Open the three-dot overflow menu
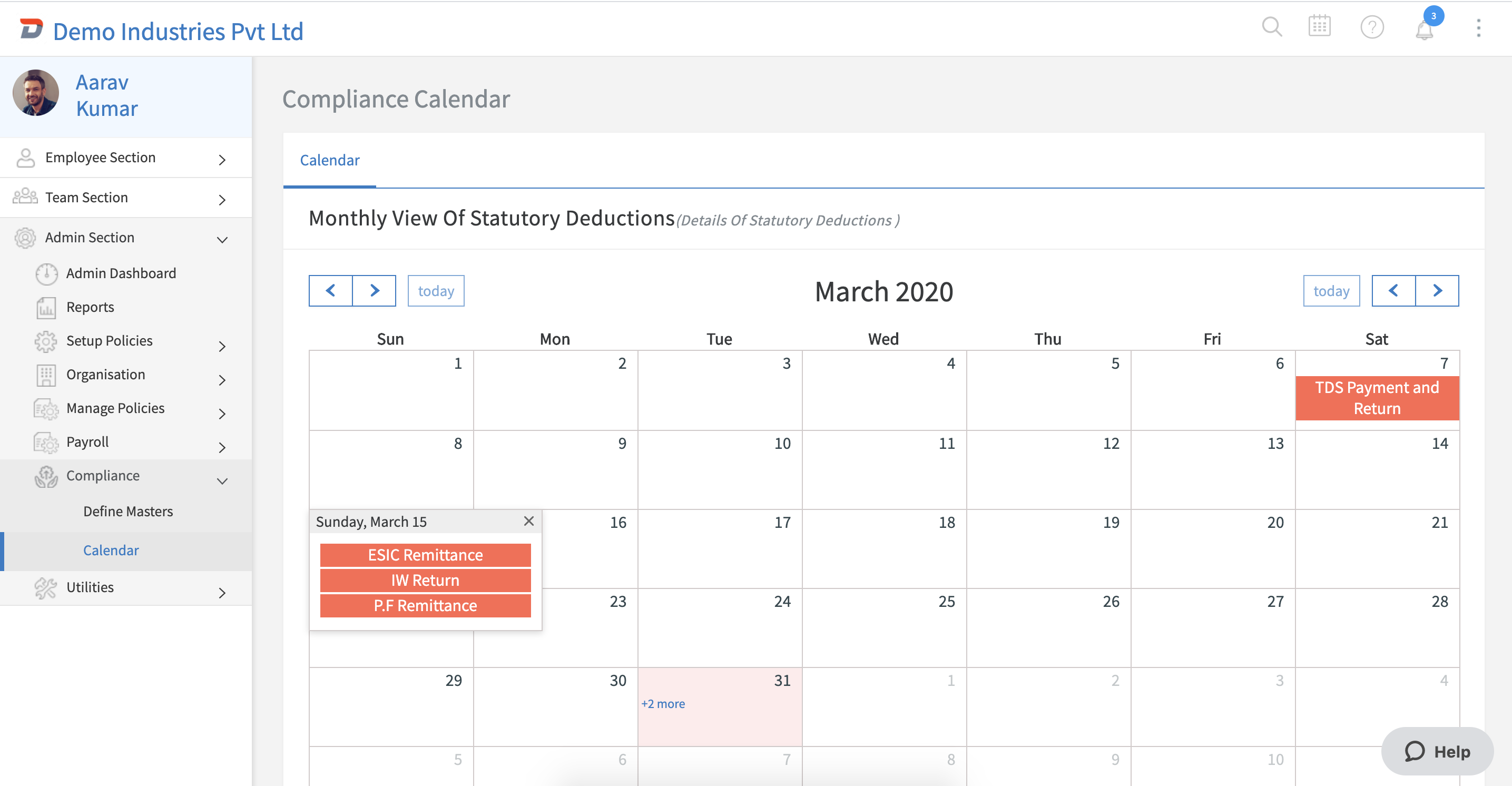Image resolution: width=1512 pixels, height=786 pixels. [x=1478, y=27]
